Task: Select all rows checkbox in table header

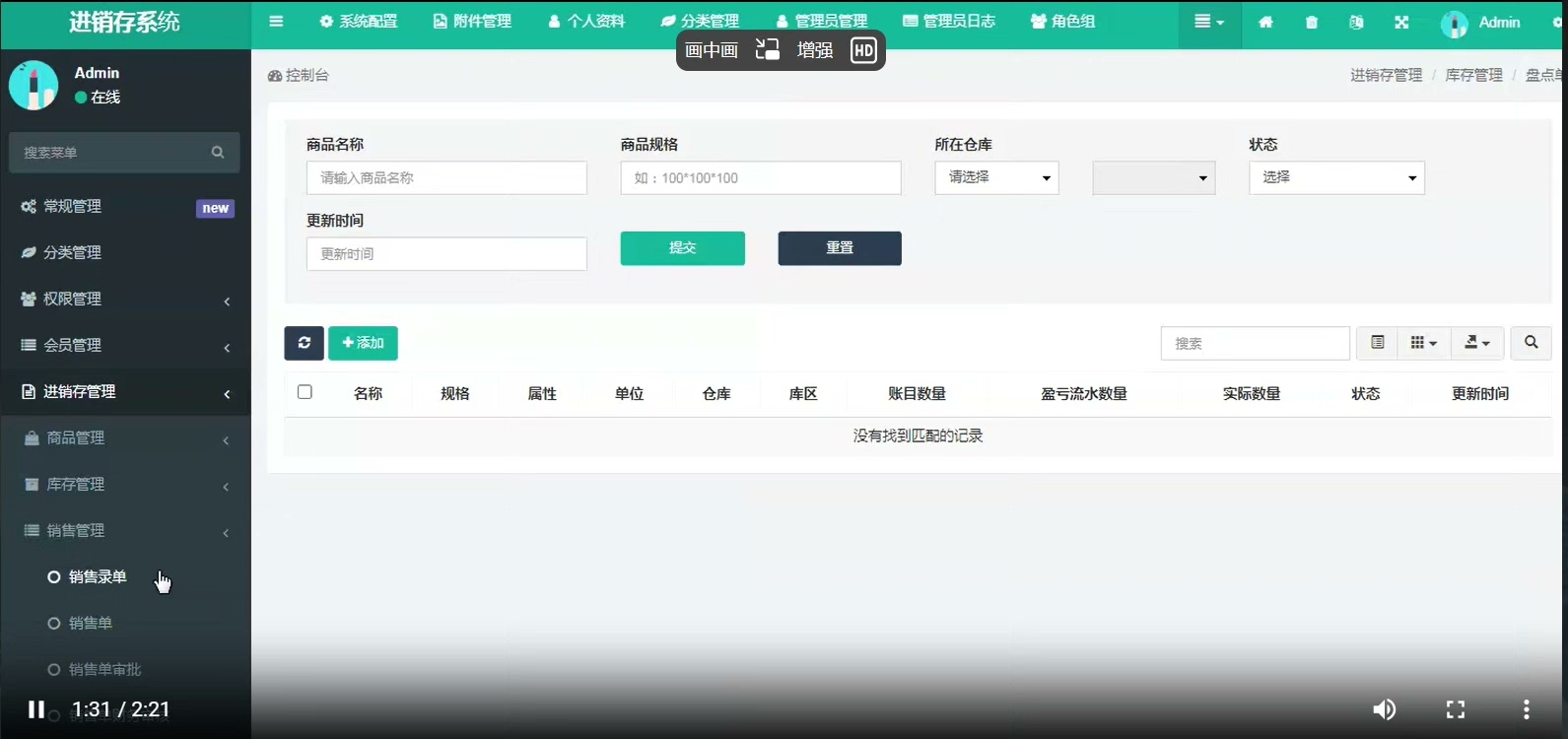Action: (305, 392)
